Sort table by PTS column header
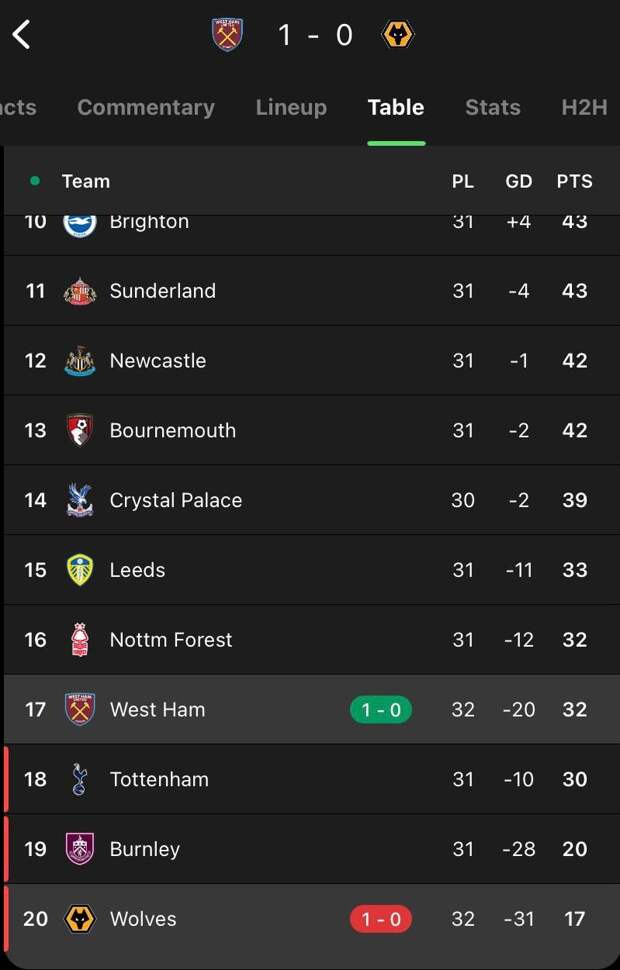620x970 pixels. click(x=575, y=181)
